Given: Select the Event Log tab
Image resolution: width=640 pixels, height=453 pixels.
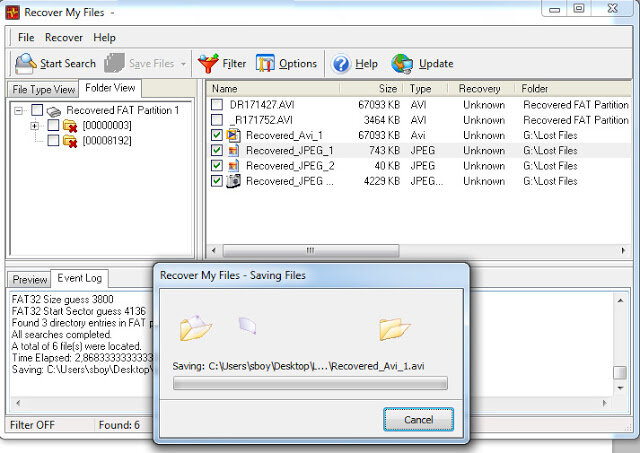Looking at the screenshot, I should pyautogui.click(x=80, y=278).
